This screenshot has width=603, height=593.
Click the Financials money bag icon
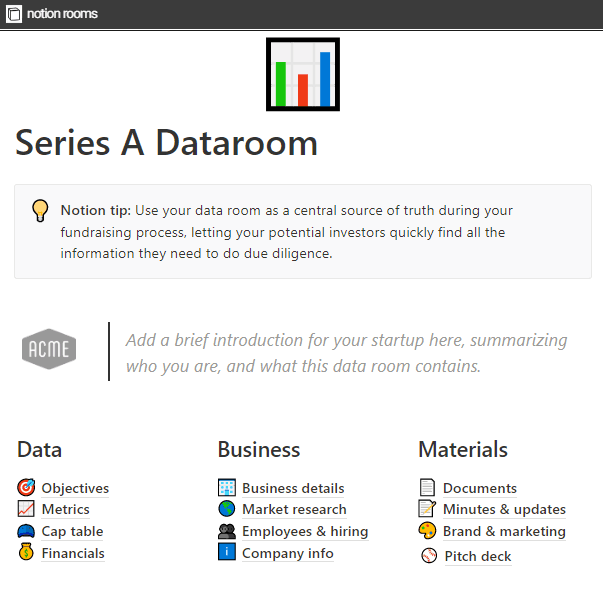(26, 552)
